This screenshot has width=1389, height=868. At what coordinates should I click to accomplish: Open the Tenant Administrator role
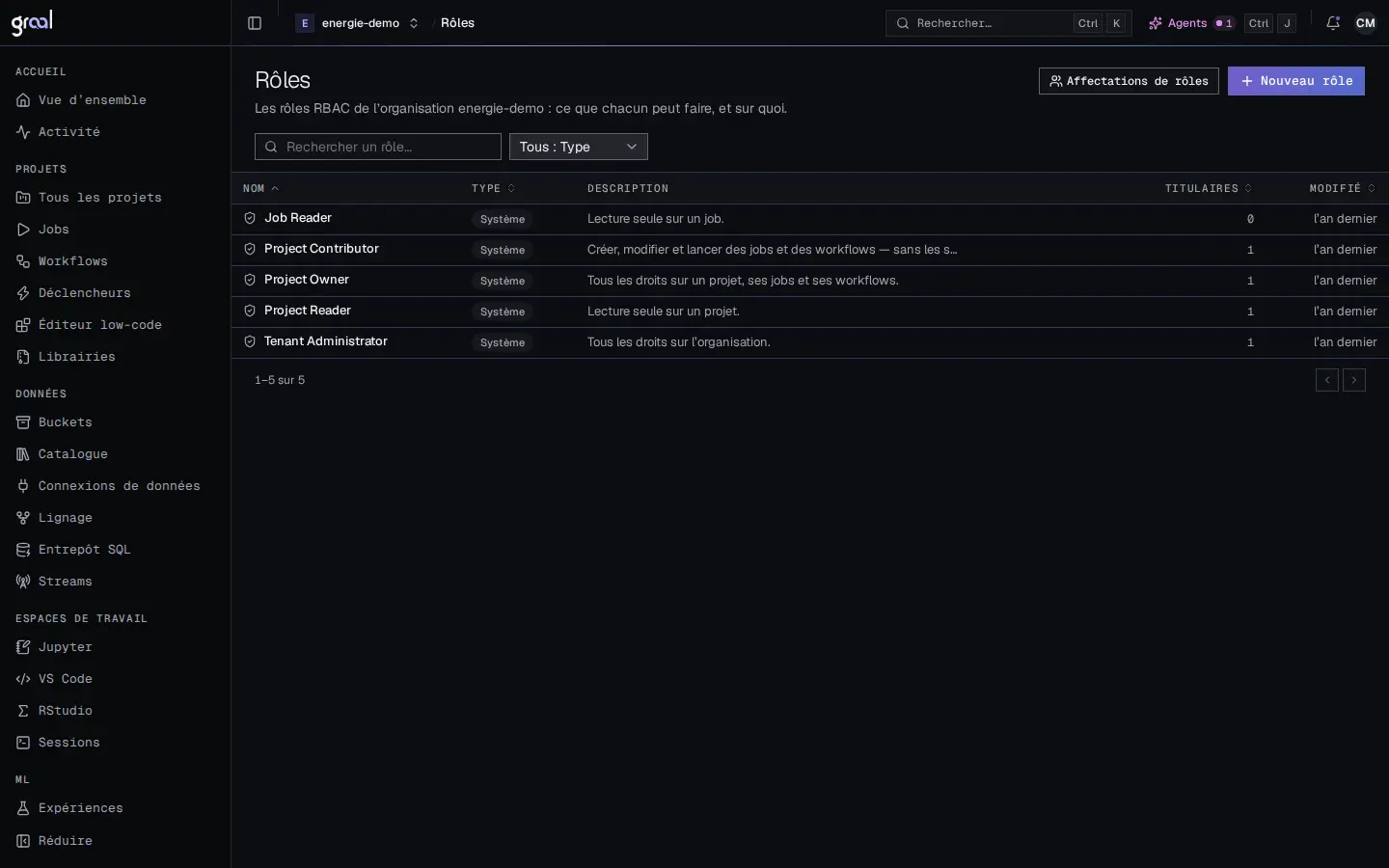coord(326,341)
